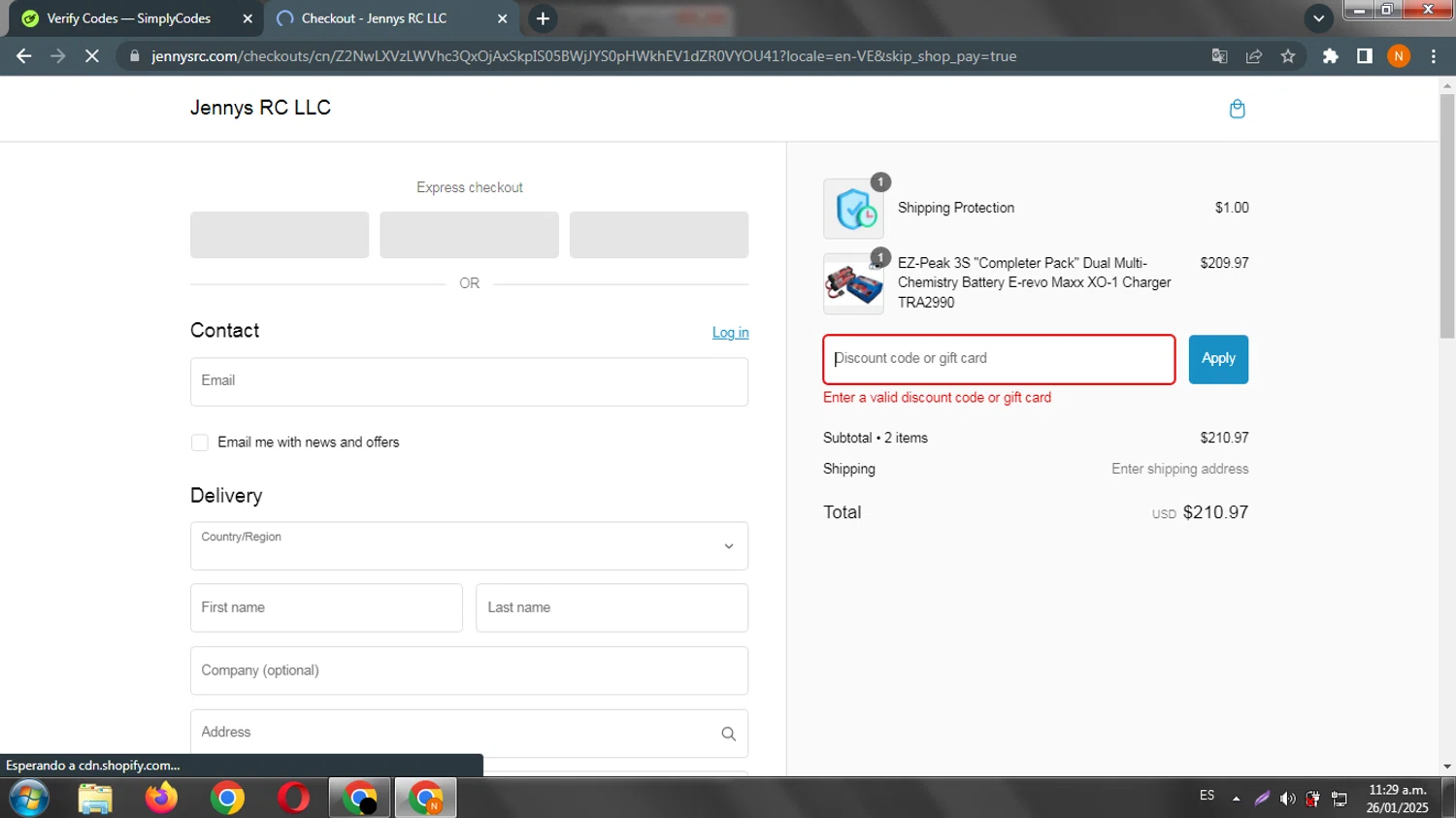Click the share page icon
This screenshot has width=1456, height=818.
(x=1254, y=56)
